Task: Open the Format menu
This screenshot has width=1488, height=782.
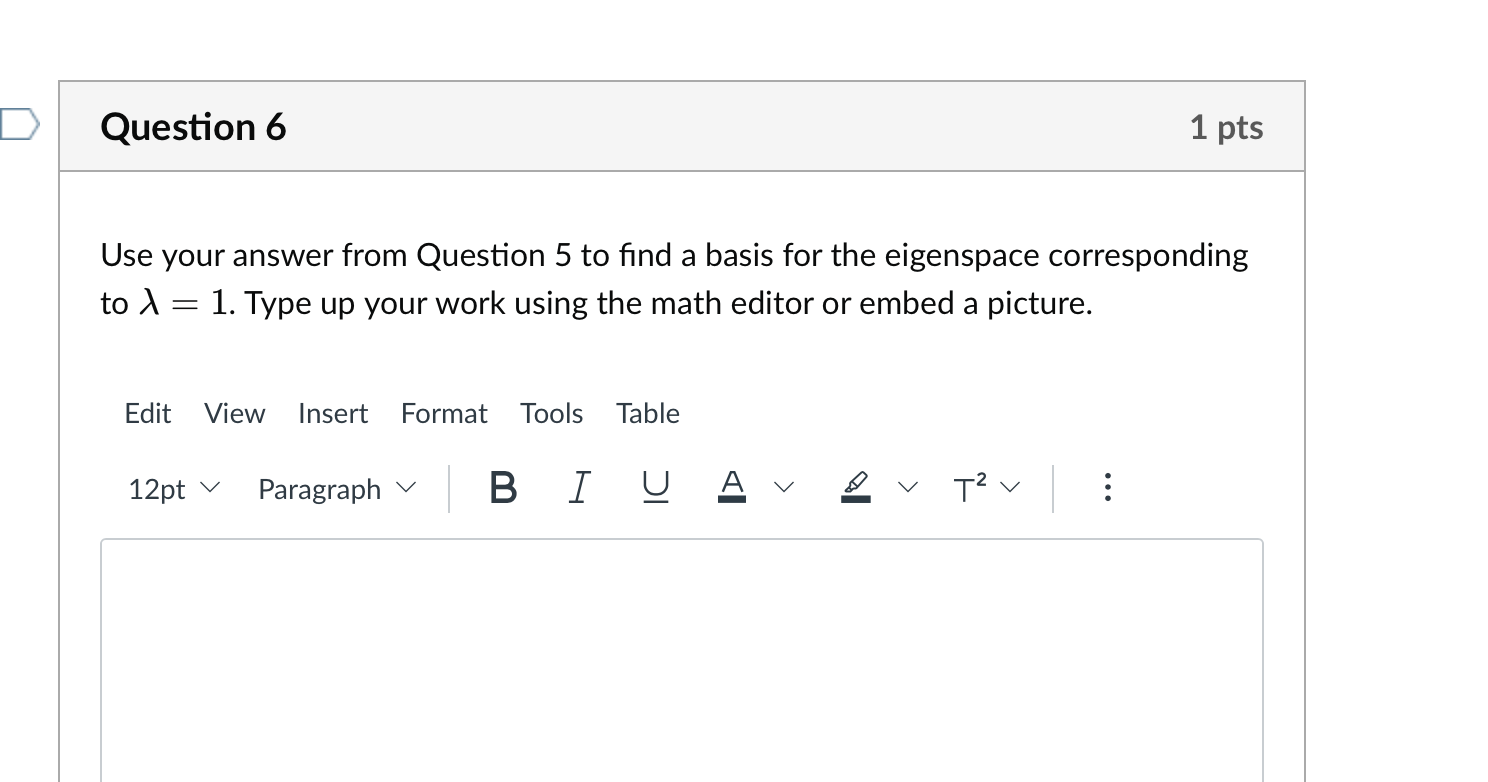Action: pyautogui.click(x=443, y=413)
